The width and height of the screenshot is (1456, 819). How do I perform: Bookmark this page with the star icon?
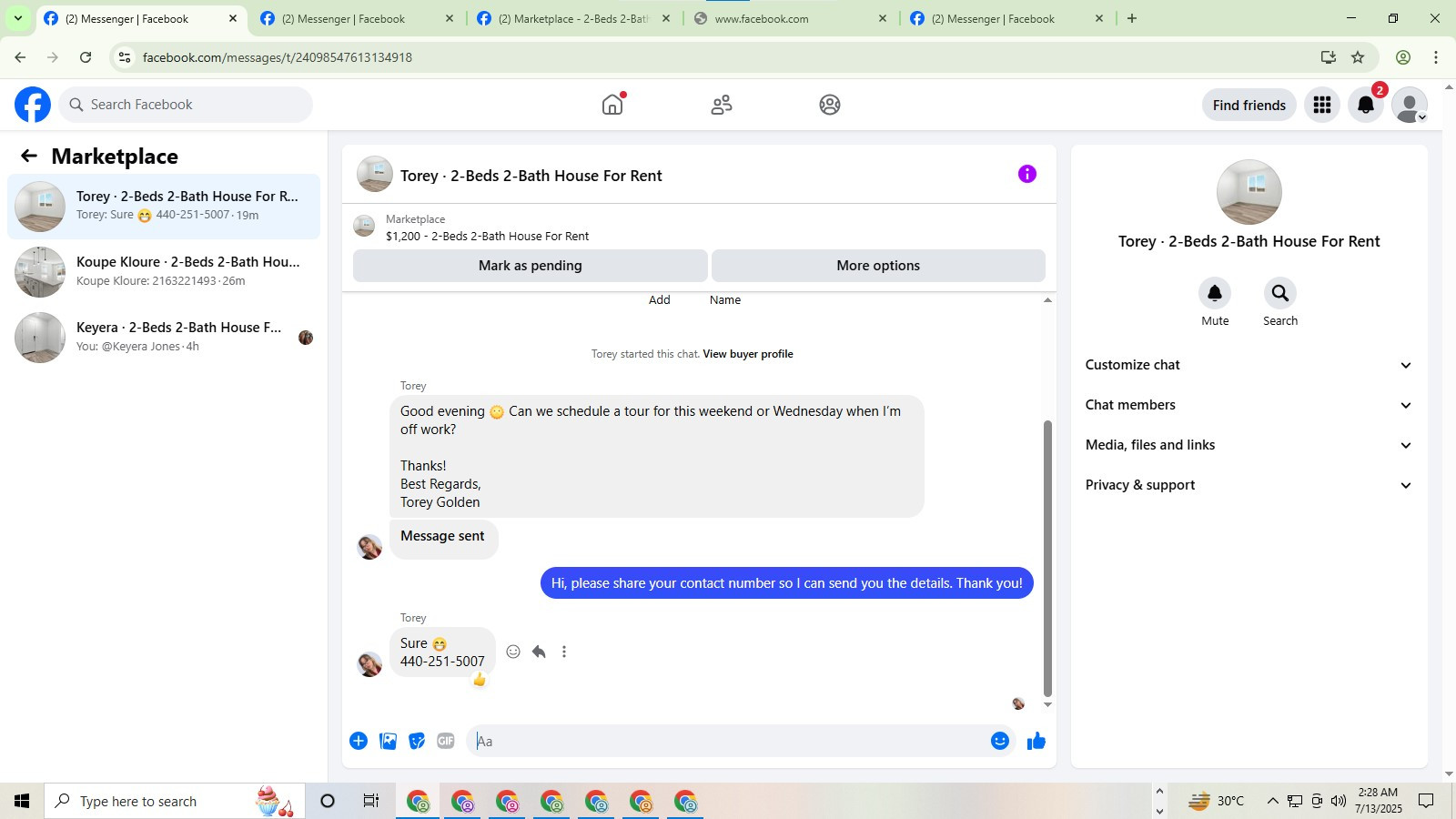(x=1358, y=57)
